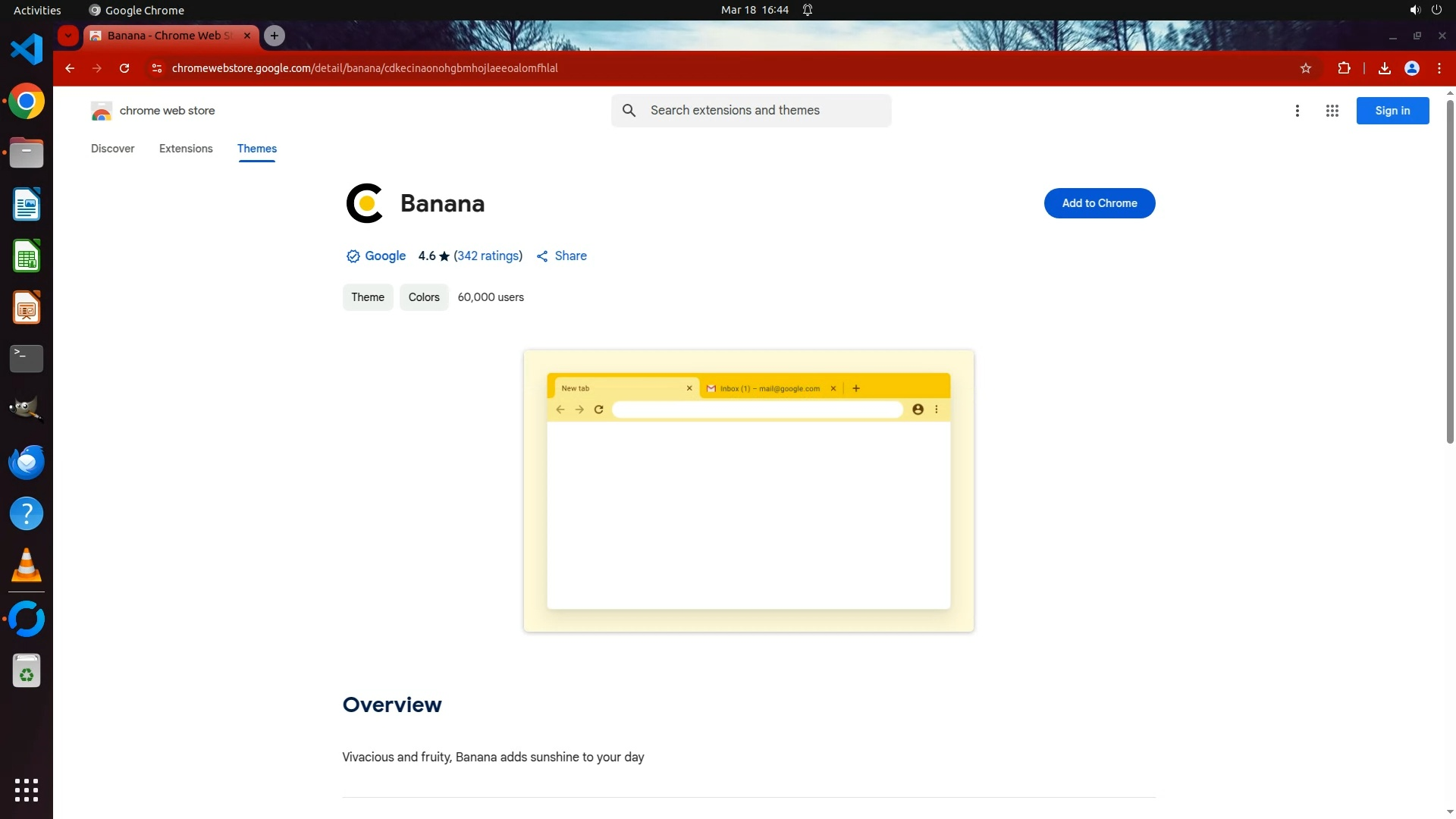Screen dimensions: 1456x819
Task: Open the Banana theme preview image
Action: pos(748,491)
